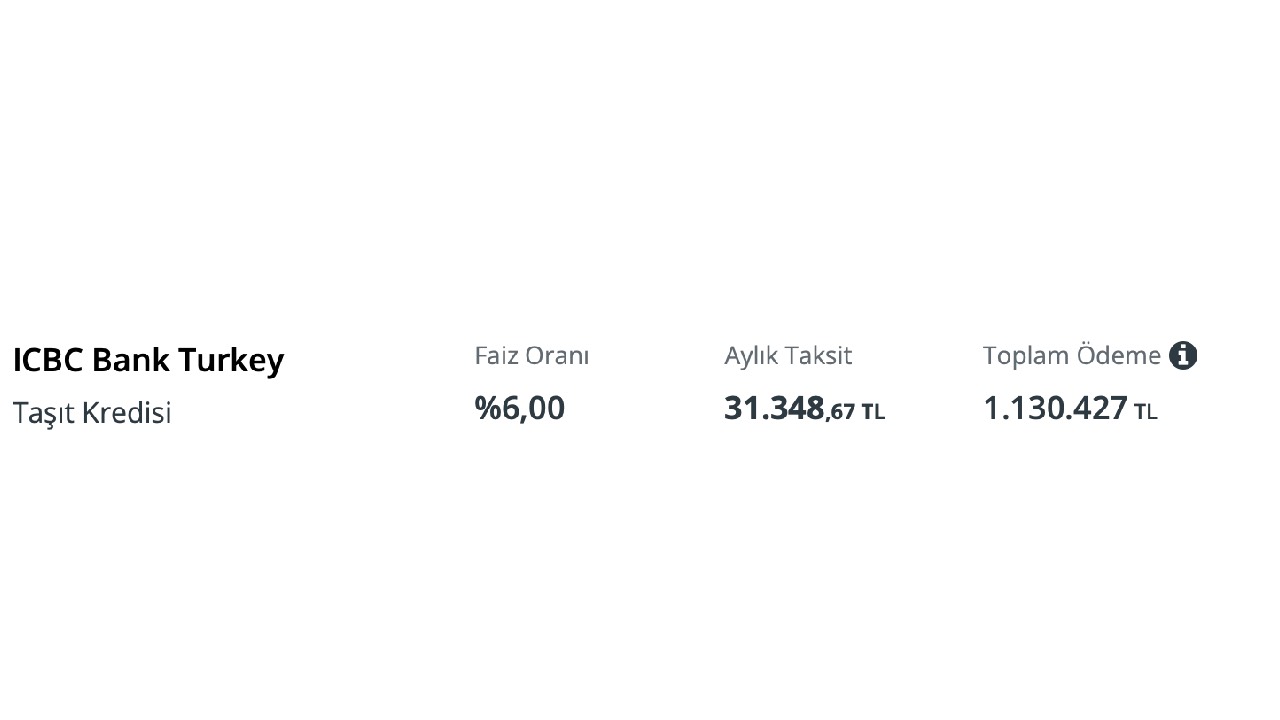The height and width of the screenshot is (720, 1280).
Task: Select the 1.130.427 total payment figure
Action: coord(1055,408)
